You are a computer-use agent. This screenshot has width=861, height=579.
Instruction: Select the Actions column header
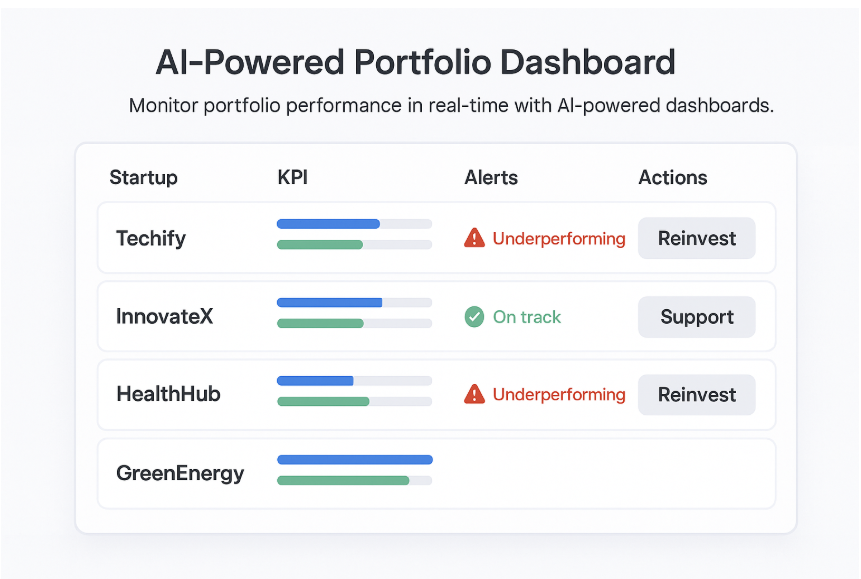673,178
